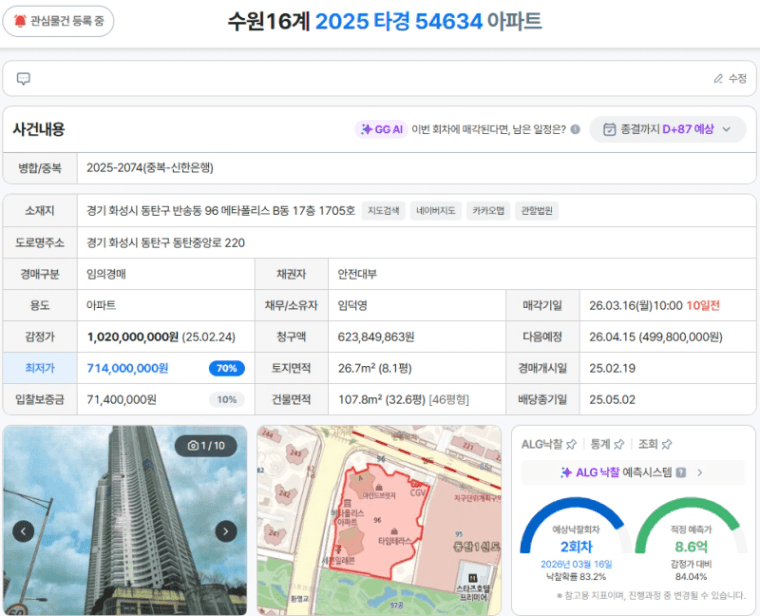
Task: Open 지도검색 for the property address
Action: point(384,211)
